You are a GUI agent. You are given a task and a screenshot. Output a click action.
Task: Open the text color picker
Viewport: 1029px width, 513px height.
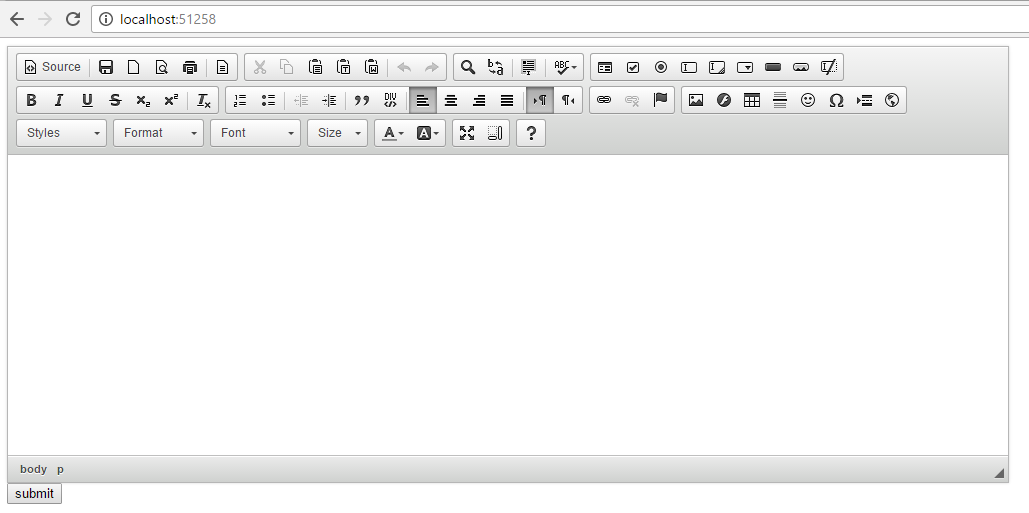point(393,133)
